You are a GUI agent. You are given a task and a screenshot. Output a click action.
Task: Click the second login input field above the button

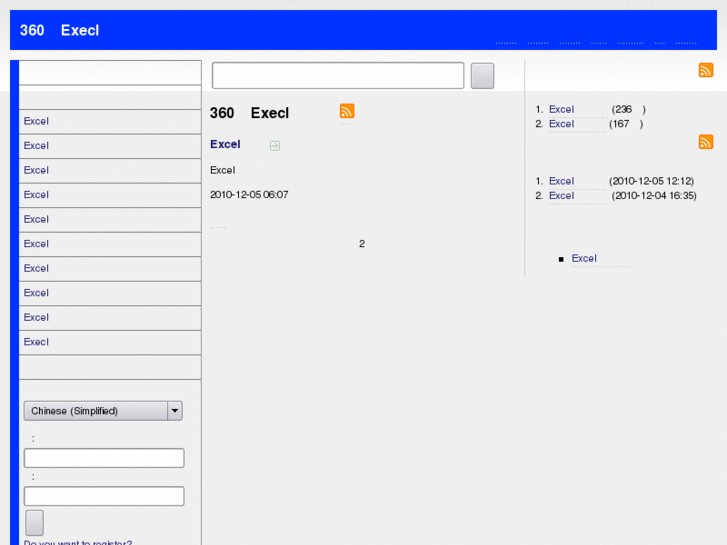104,496
